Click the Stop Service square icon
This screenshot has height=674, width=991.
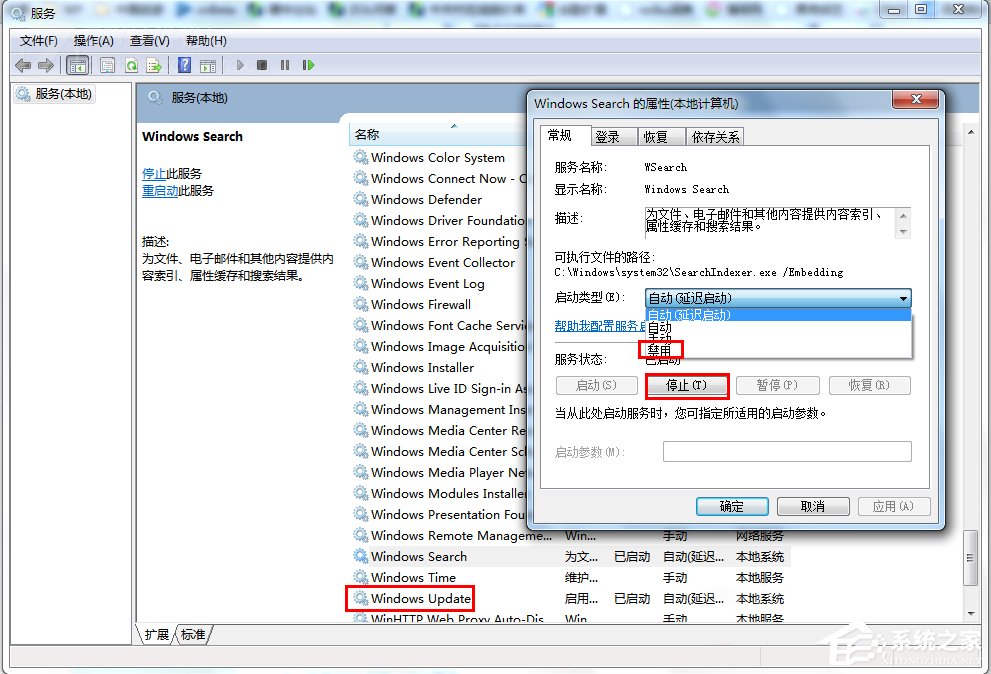click(x=261, y=64)
